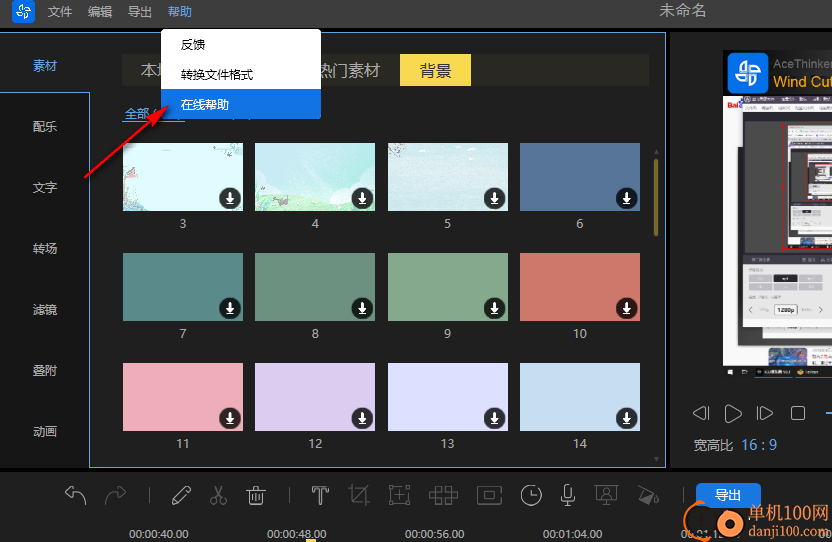Select the lavender background thumbnail 12

point(315,397)
